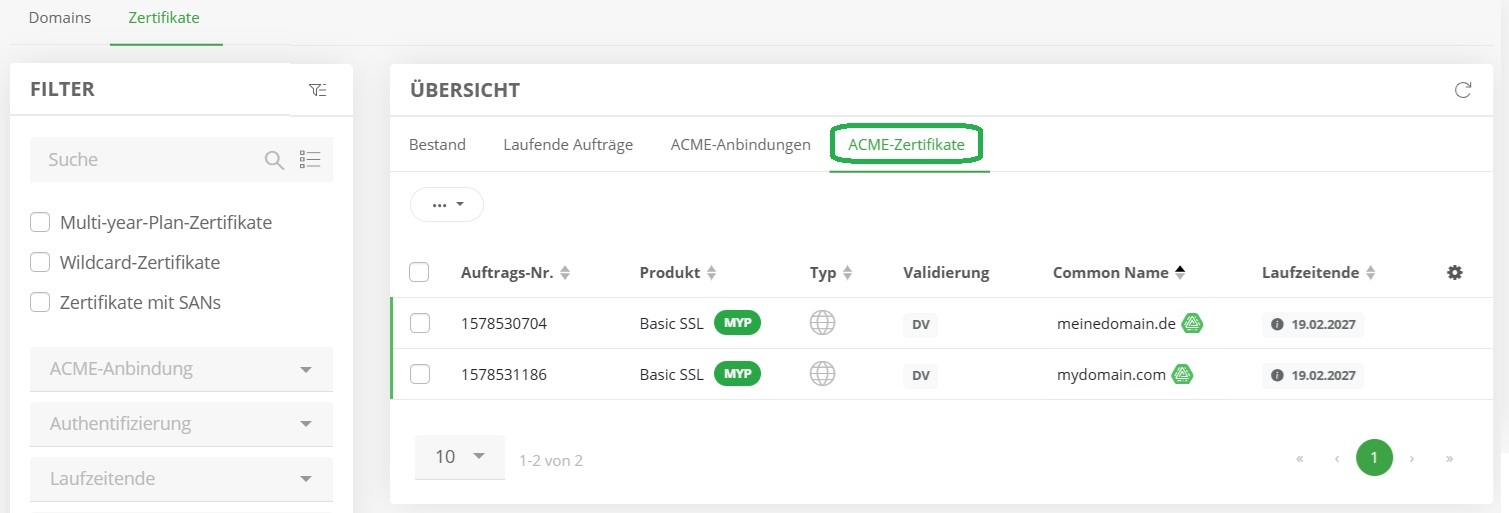Go to last page arrow

[1449, 459]
